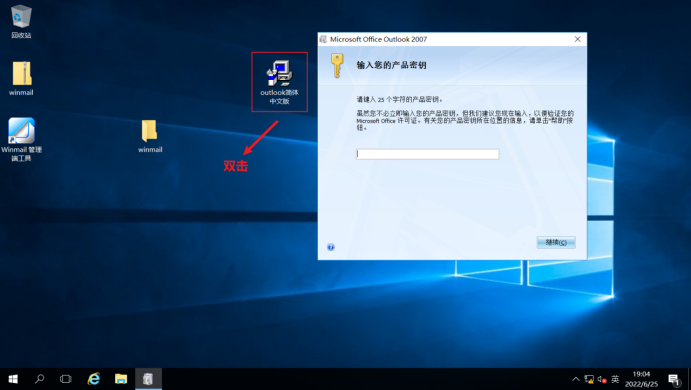Screen dimensions: 691x390
Task: Launch Internet Explorer from taskbar
Action: tap(94, 379)
